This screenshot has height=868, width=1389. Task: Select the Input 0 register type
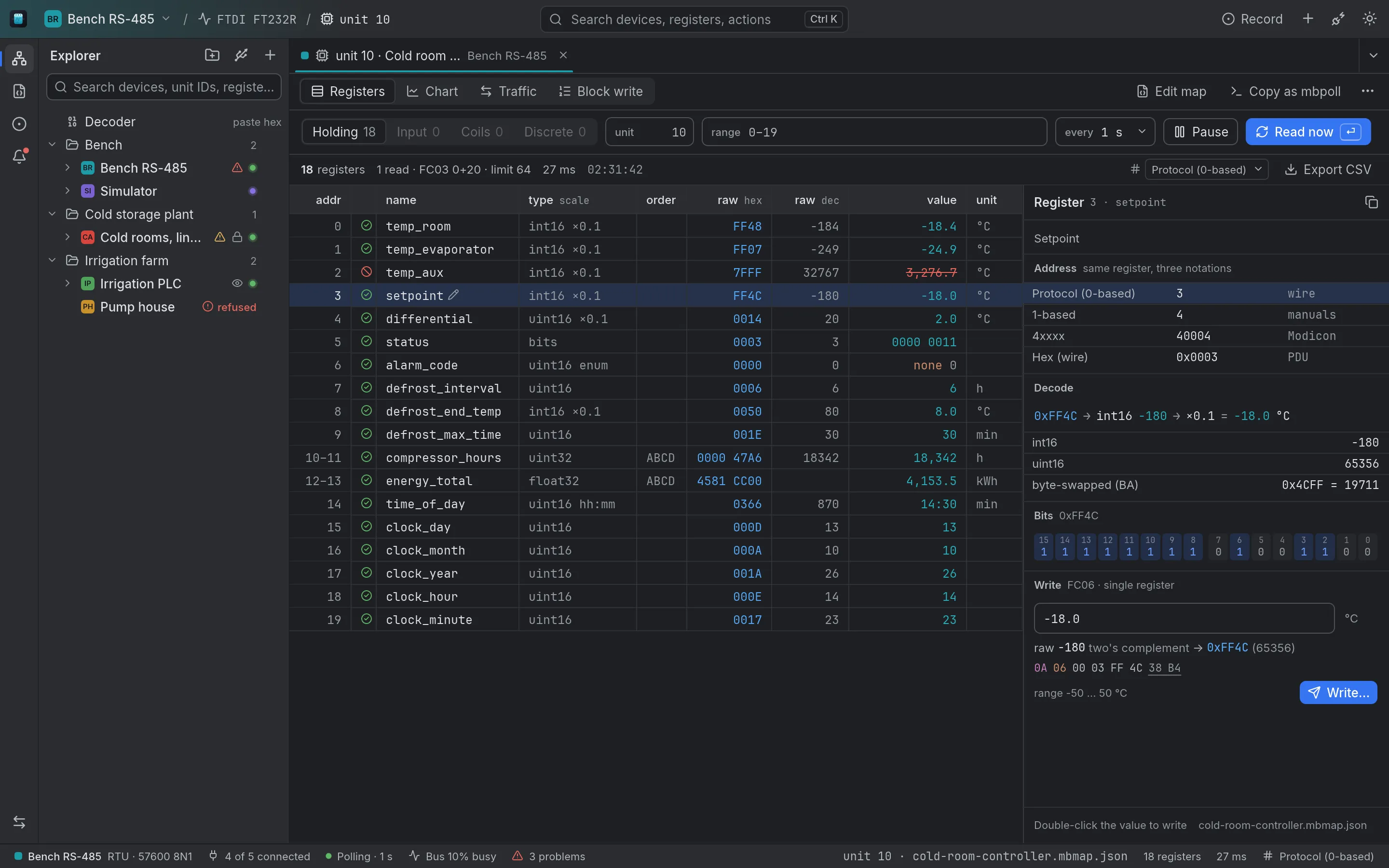click(x=418, y=132)
